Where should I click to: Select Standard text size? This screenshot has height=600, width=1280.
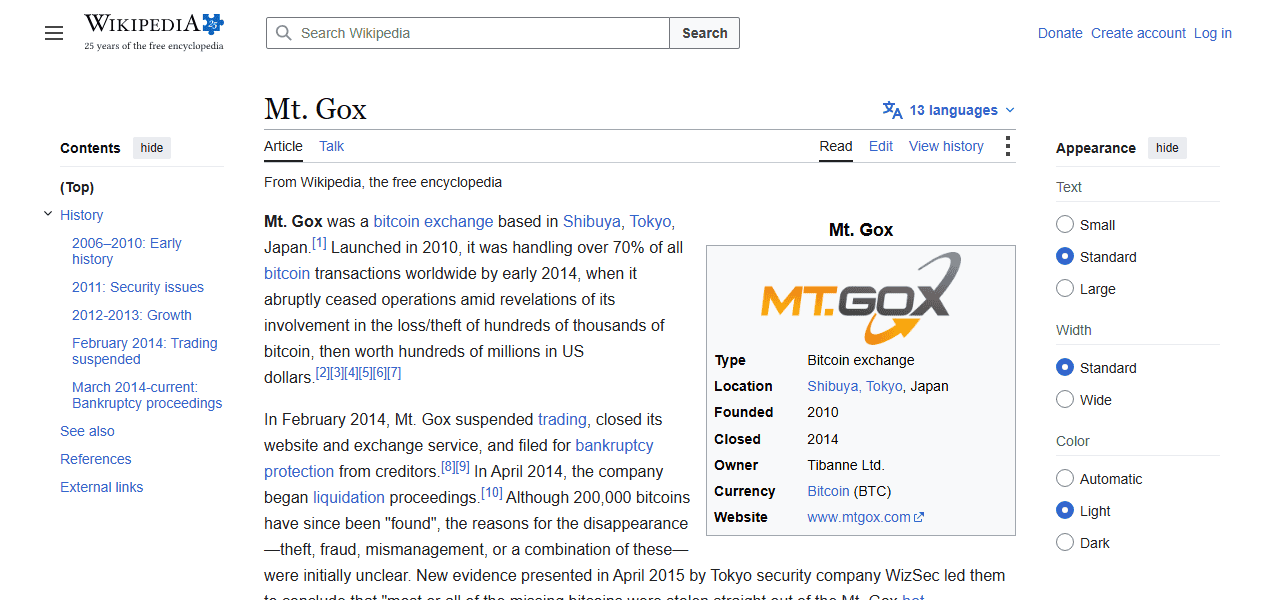click(x=1065, y=257)
